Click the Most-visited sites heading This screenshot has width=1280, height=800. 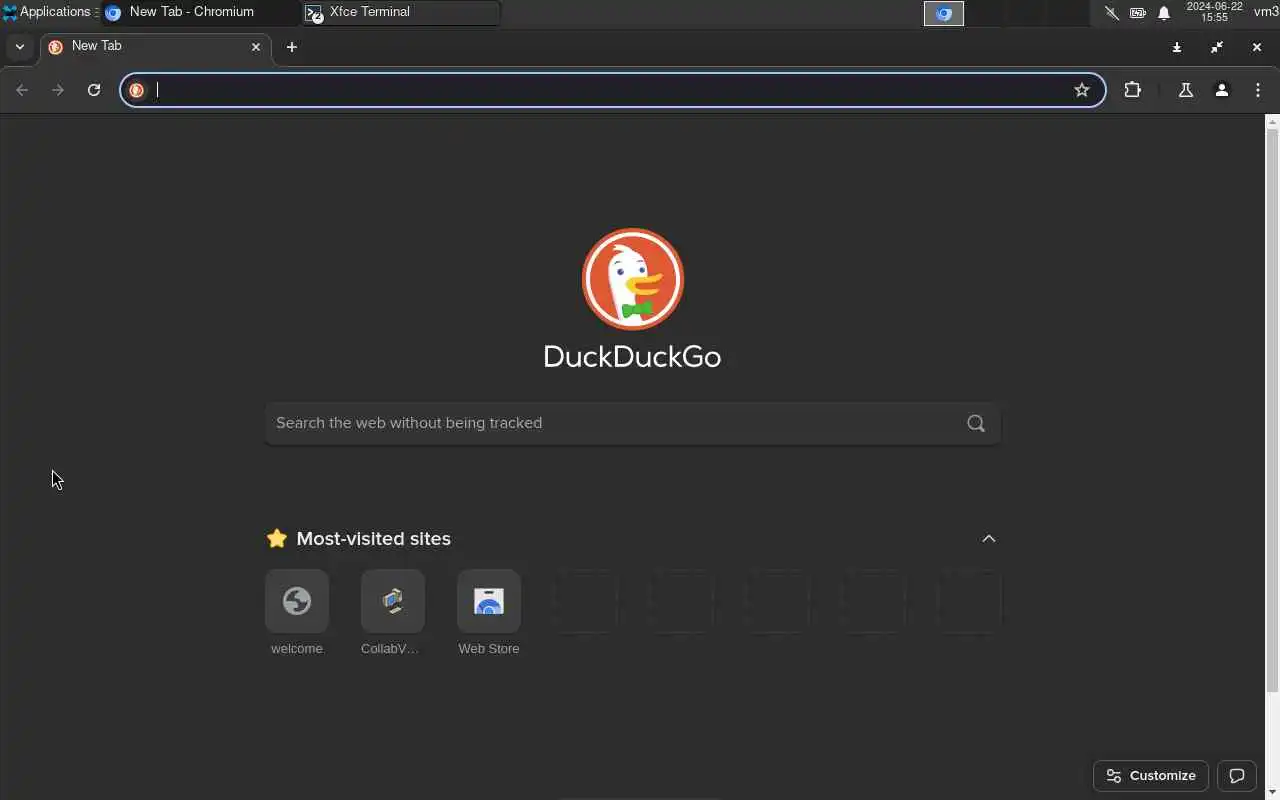(x=373, y=538)
